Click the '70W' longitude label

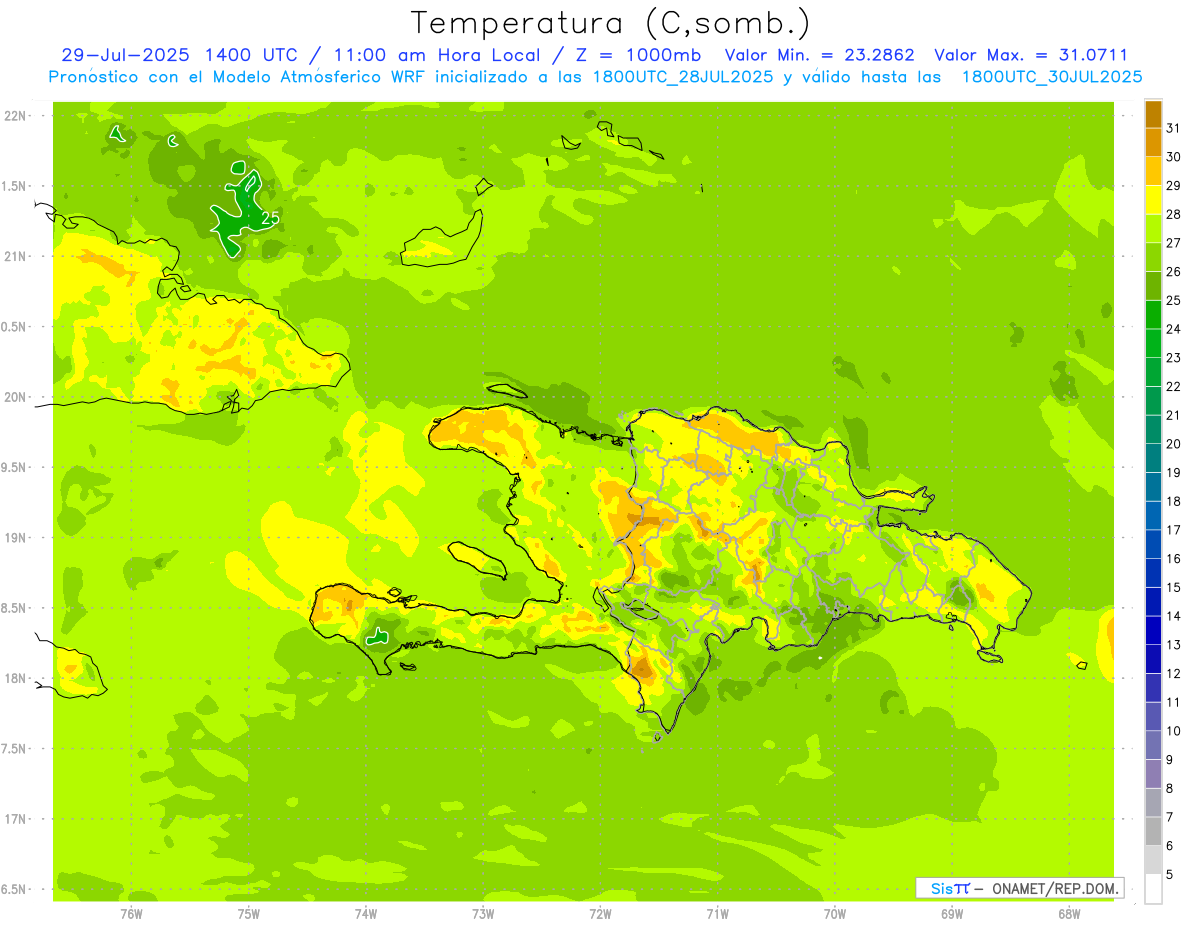click(x=835, y=914)
